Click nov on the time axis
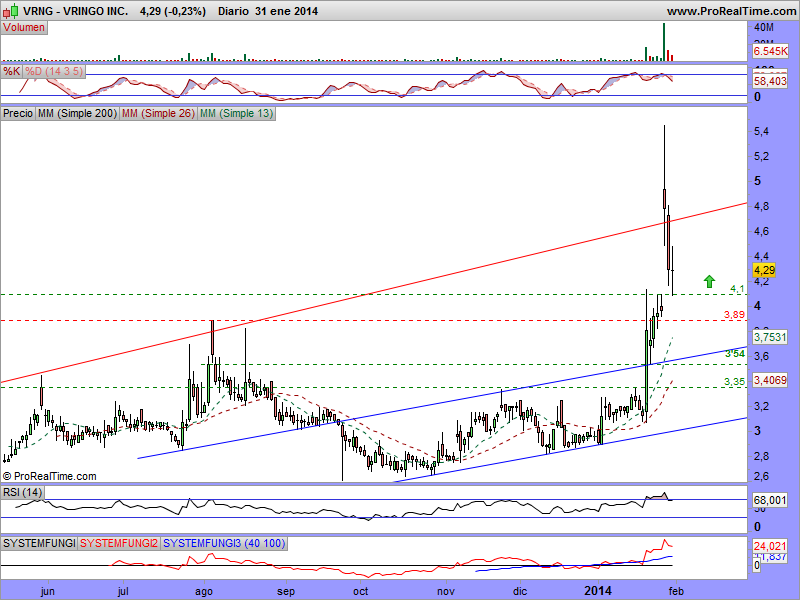The image size is (800, 600). [445, 591]
